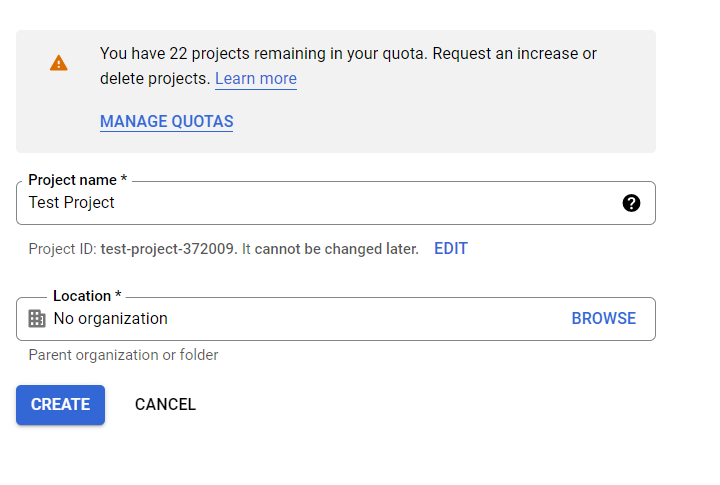Click the No organization location value
This screenshot has width=720, height=485.
tap(110, 319)
